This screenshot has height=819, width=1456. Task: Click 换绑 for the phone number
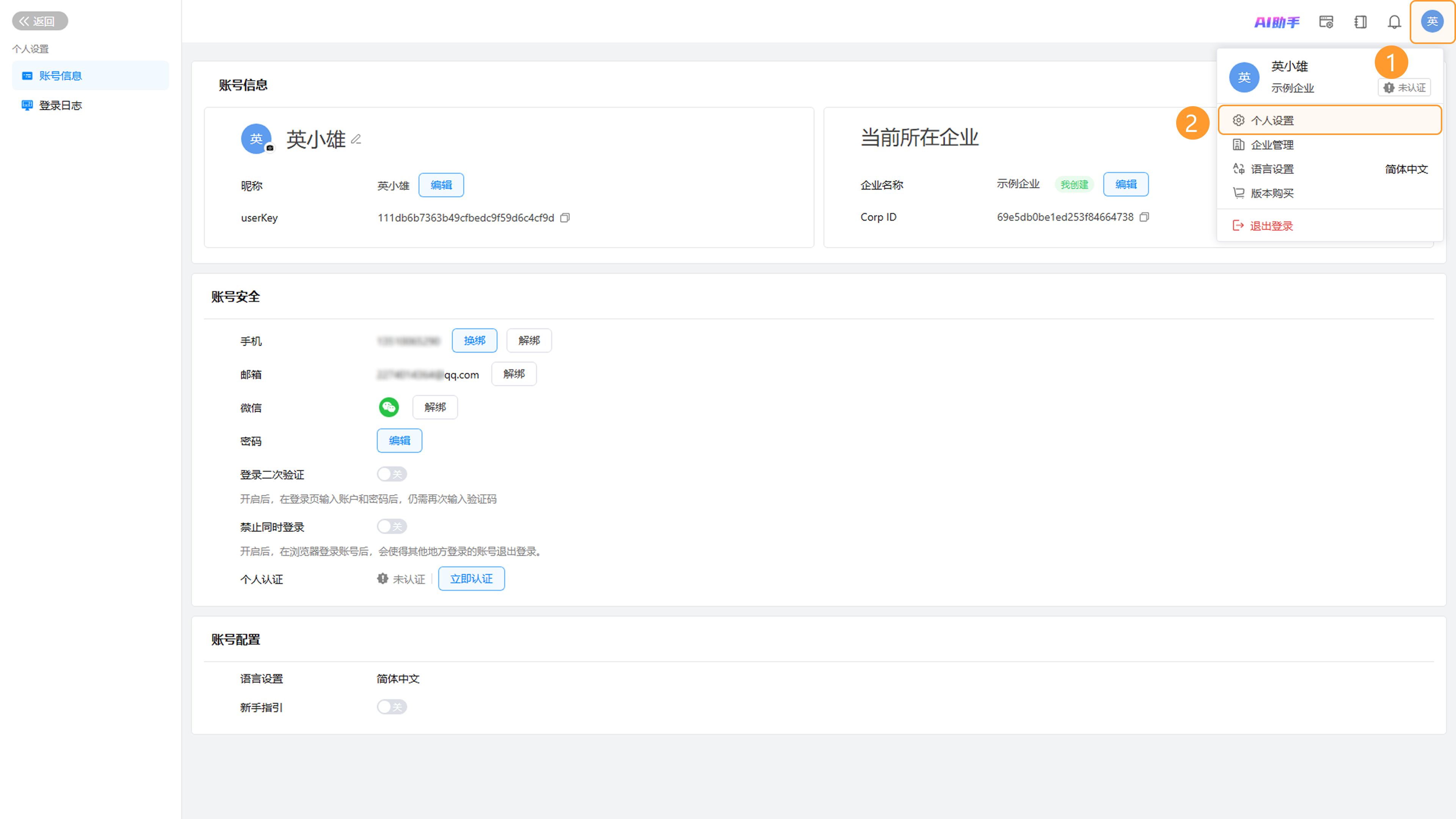tap(474, 341)
